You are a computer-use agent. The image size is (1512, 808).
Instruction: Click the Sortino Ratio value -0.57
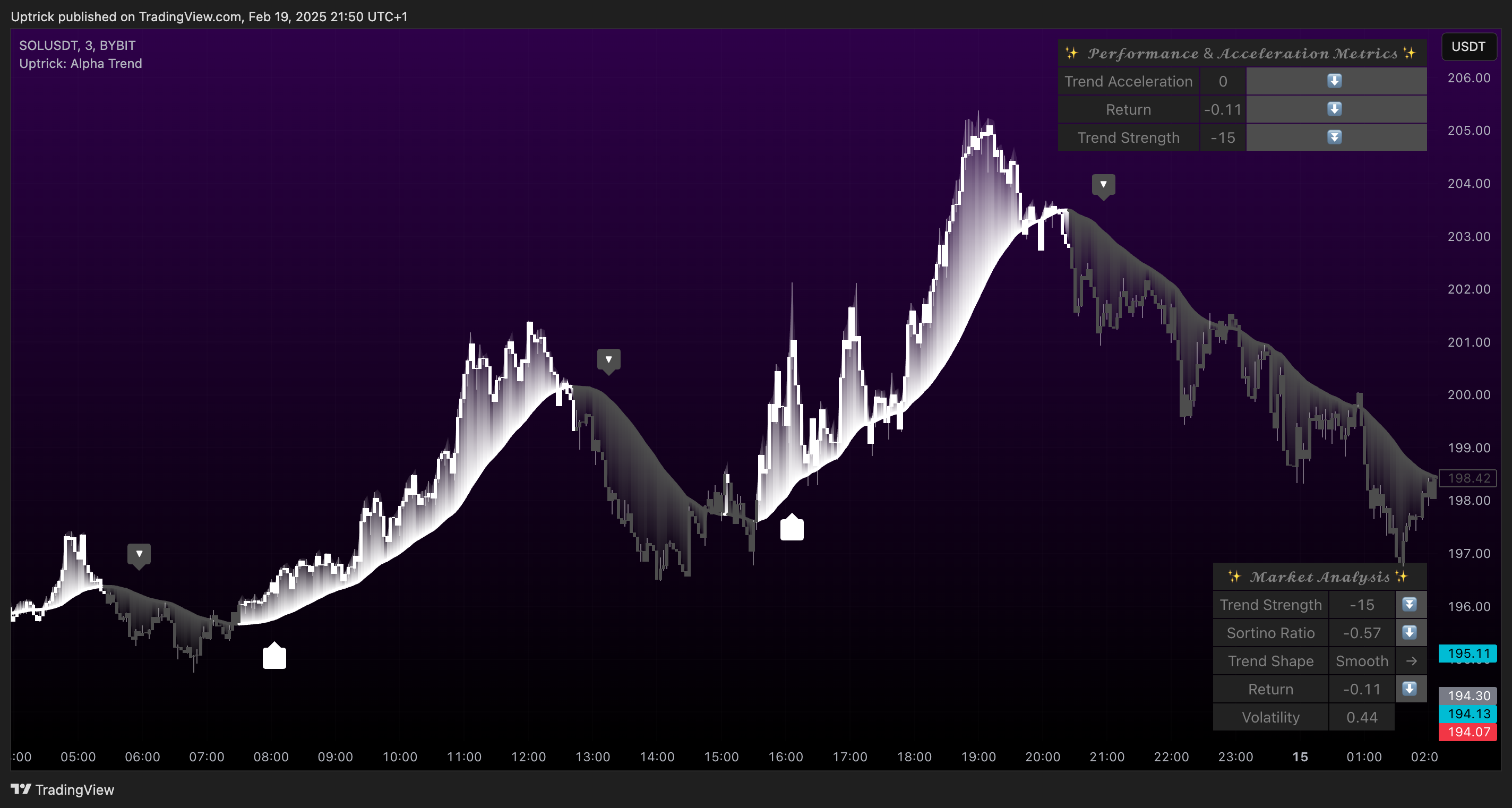[1362, 633]
